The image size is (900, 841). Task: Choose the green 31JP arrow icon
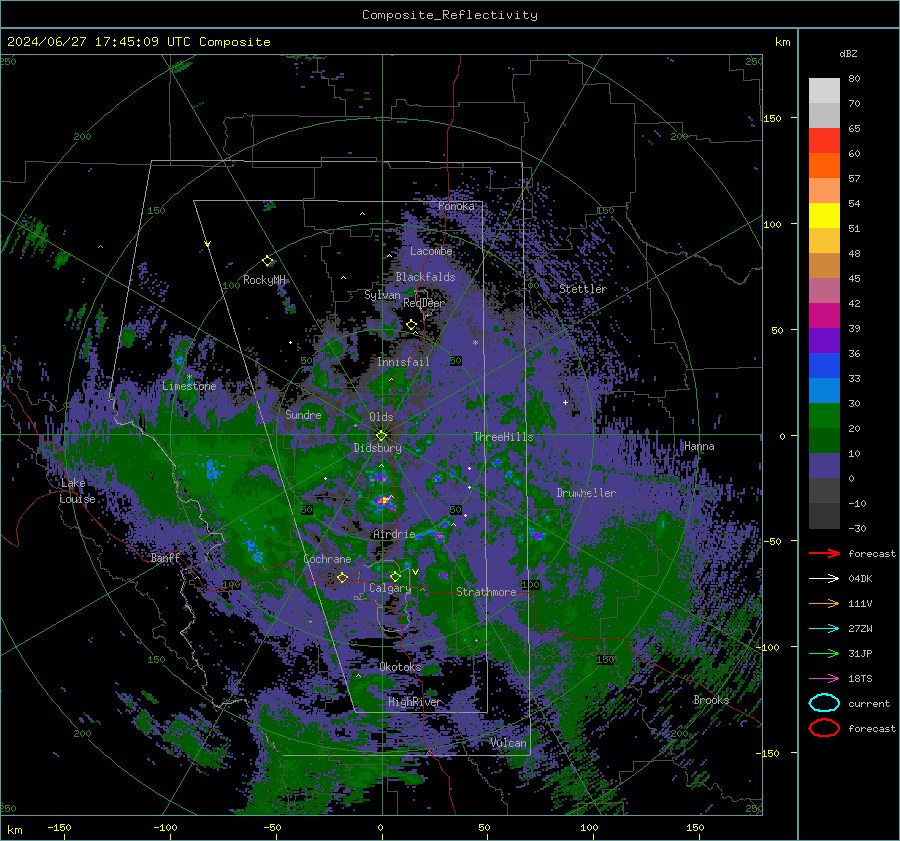(824, 653)
